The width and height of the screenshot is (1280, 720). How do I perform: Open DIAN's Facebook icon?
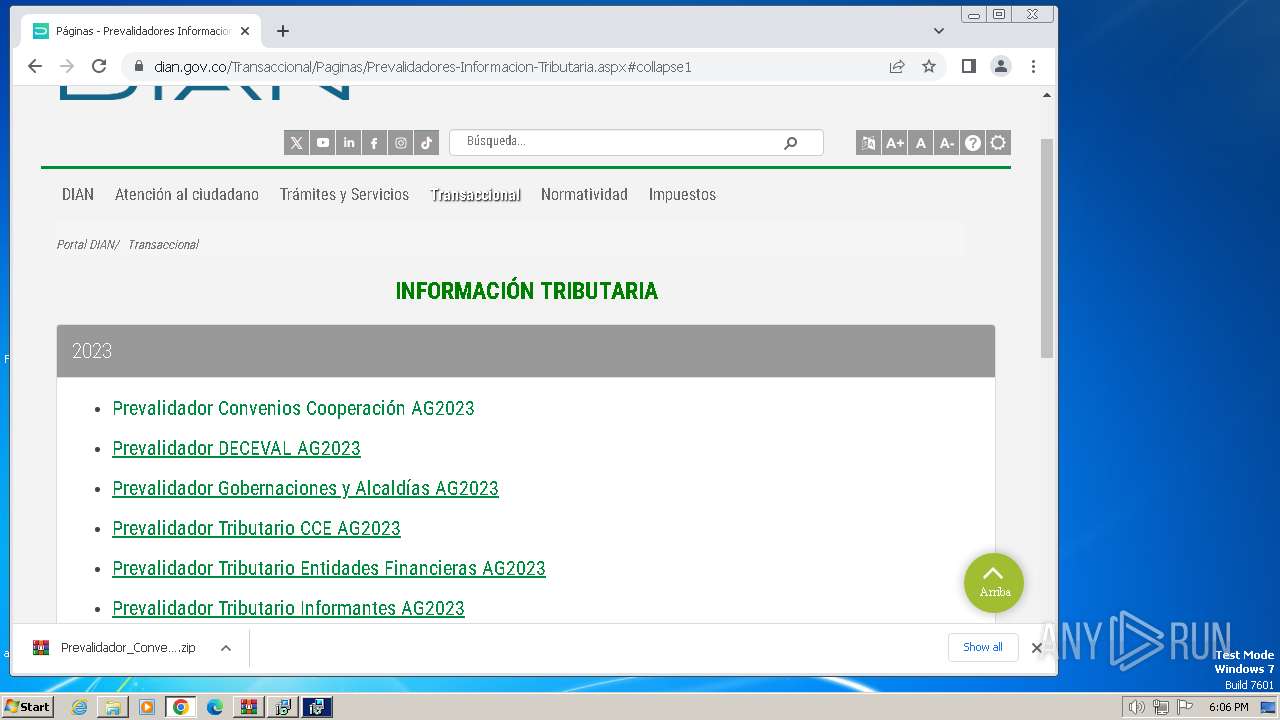tap(374, 143)
